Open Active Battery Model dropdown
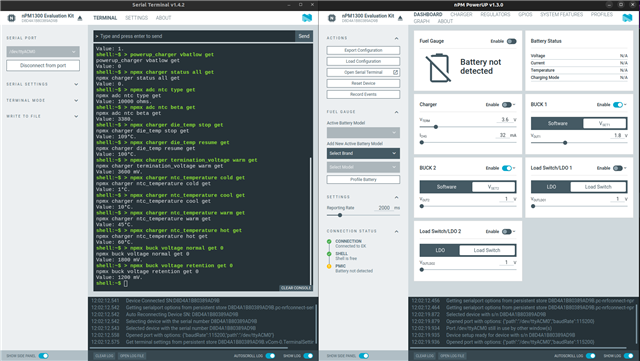 [x=363, y=132]
